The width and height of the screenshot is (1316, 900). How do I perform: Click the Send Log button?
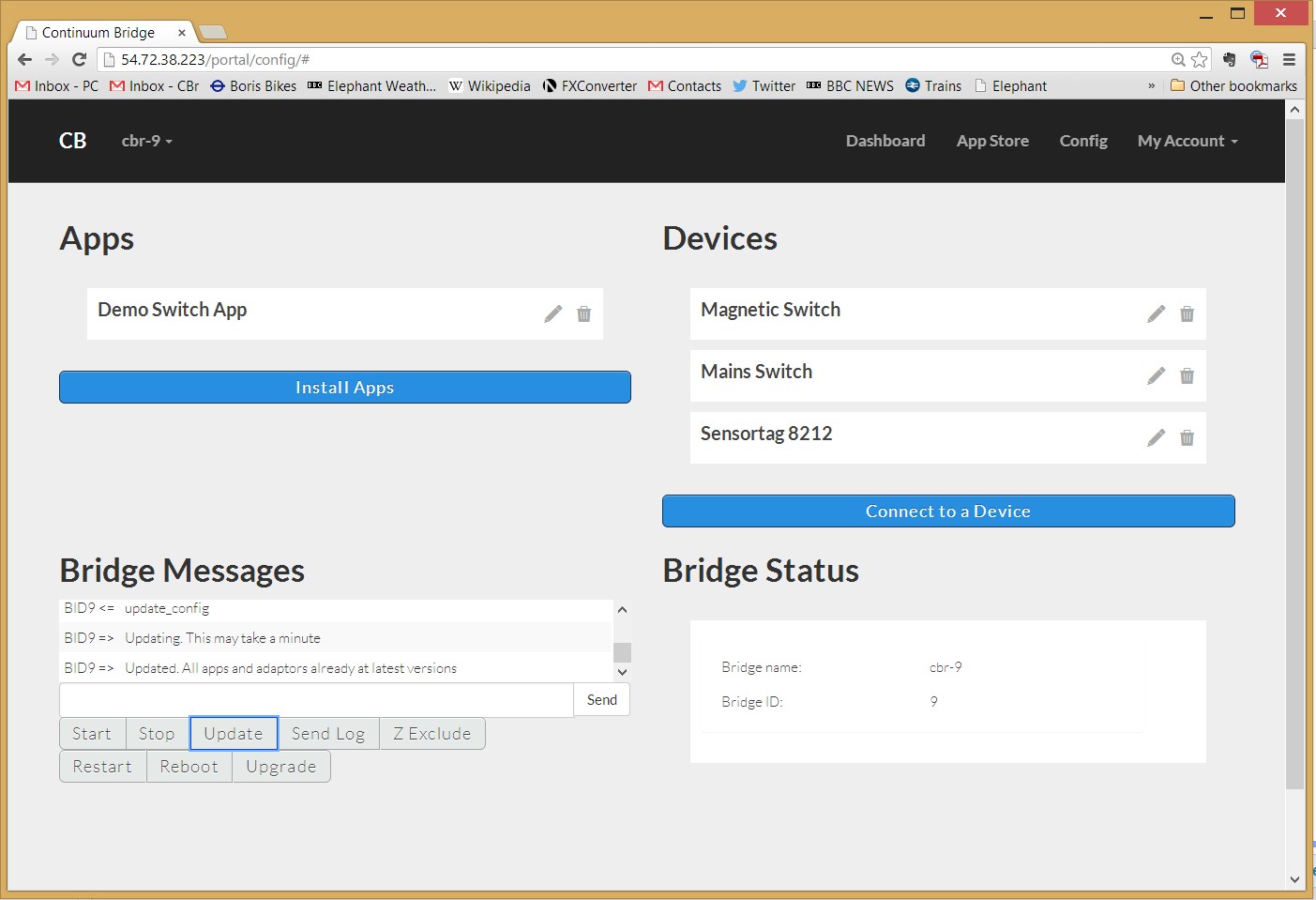pyautogui.click(x=328, y=734)
